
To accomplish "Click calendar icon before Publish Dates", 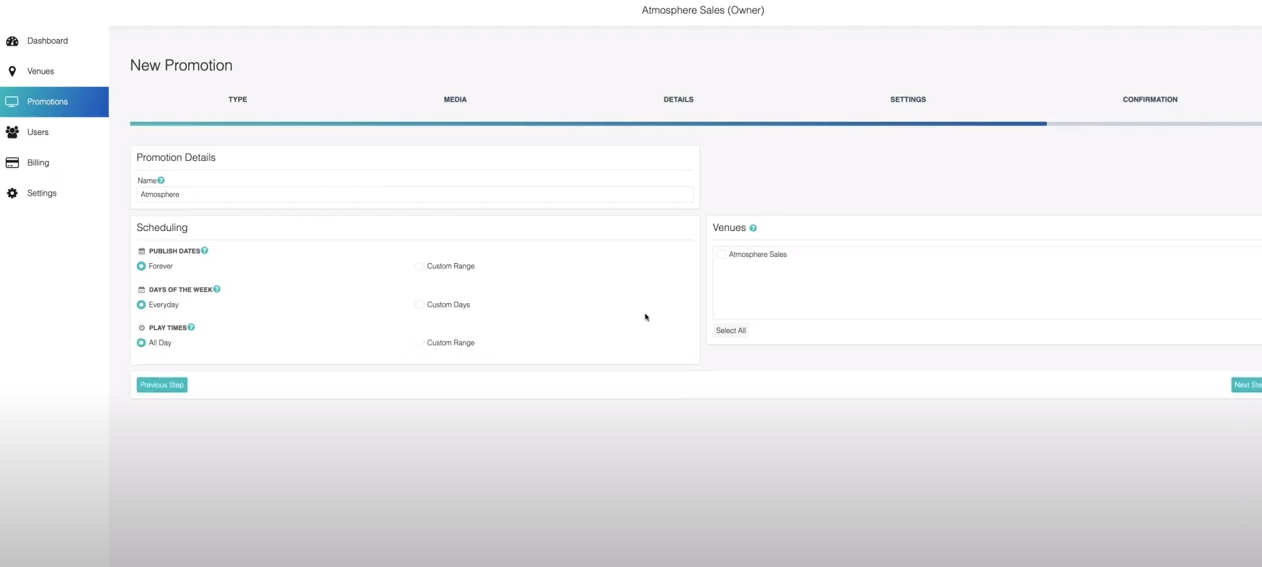I will click(x=141, y=251).
